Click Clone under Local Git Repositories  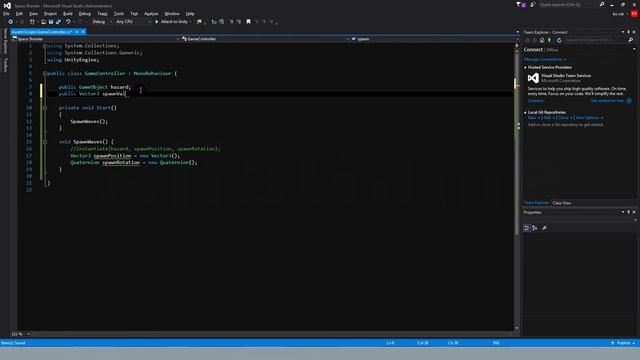[563, 118]
